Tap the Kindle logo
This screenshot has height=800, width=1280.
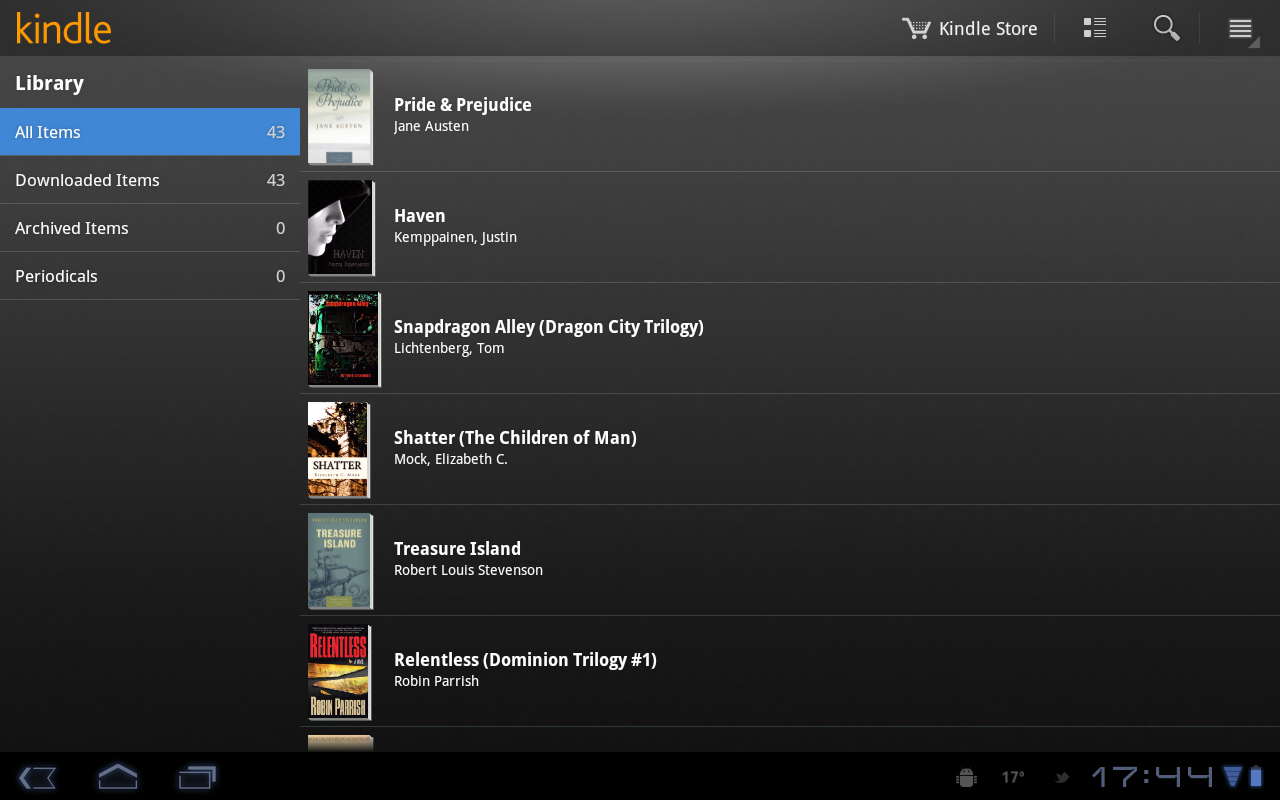click(x=63, y=28)
